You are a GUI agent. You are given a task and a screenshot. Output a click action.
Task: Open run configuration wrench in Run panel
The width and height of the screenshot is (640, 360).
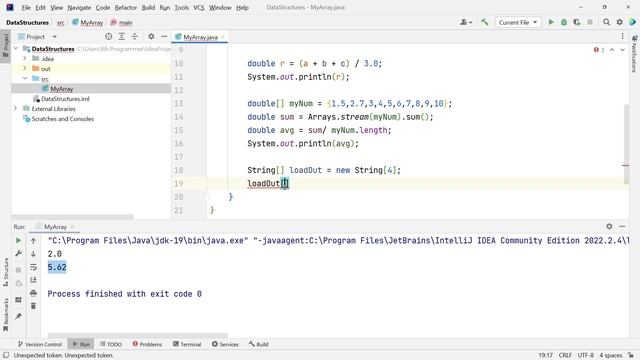(x=18, y=253)
